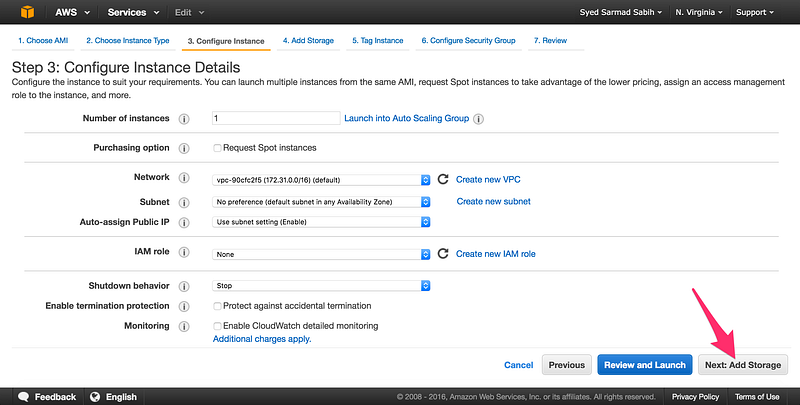Click Next: Add Storage button

[x=743, y=365]
